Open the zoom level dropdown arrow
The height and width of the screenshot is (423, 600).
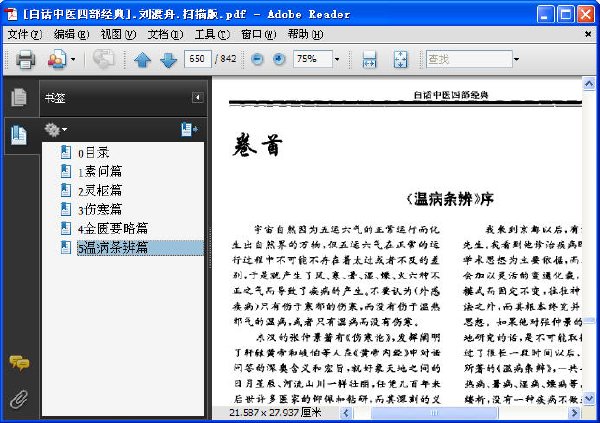tap(337, 59)
